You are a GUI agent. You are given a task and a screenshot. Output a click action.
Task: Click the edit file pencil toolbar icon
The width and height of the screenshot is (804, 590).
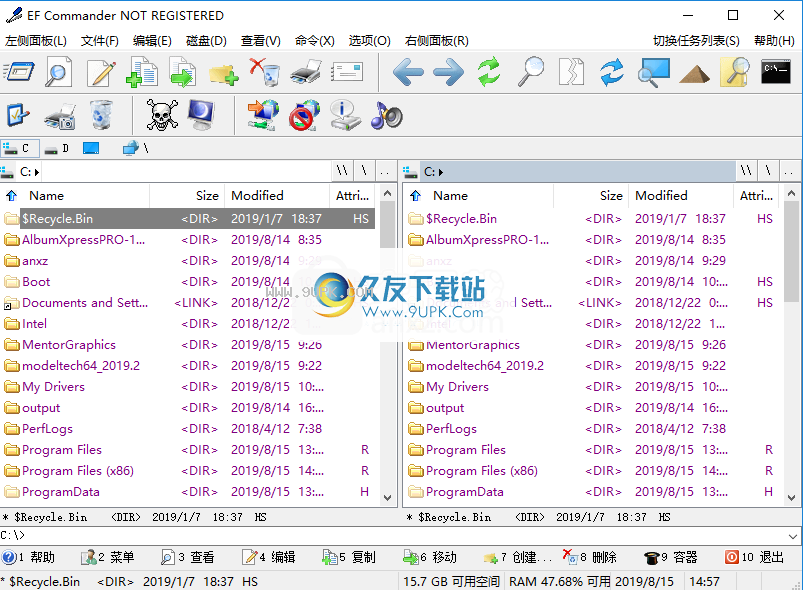pyautogui.click(x=101, y=72)
